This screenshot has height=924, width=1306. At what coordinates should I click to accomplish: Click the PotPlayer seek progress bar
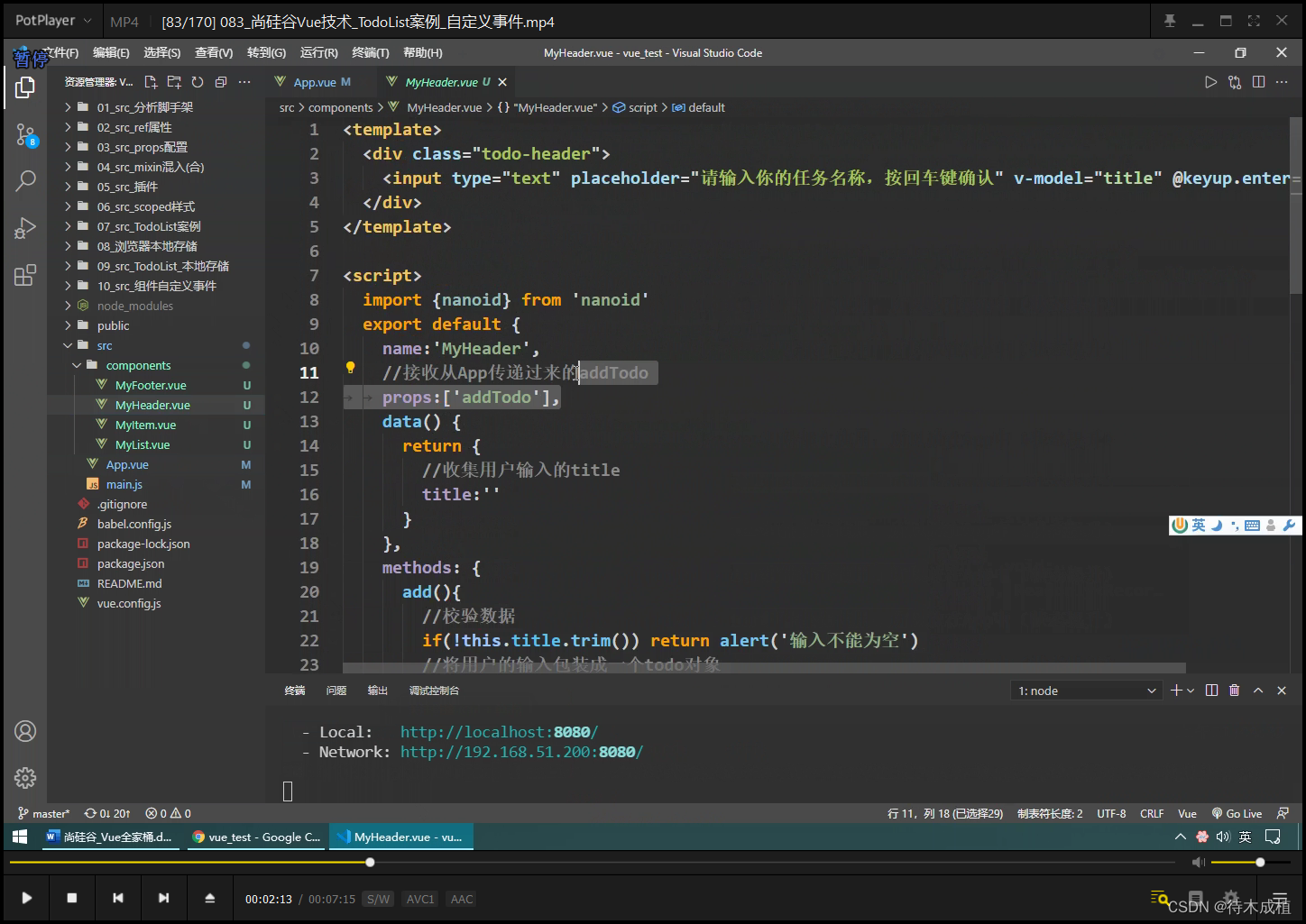pos(592,863)
